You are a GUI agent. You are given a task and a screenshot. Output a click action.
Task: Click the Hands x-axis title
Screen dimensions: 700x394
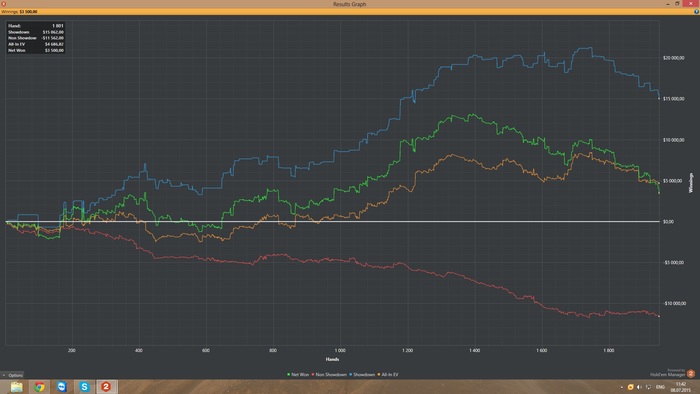pyautogui.click(x=332, y=359)
